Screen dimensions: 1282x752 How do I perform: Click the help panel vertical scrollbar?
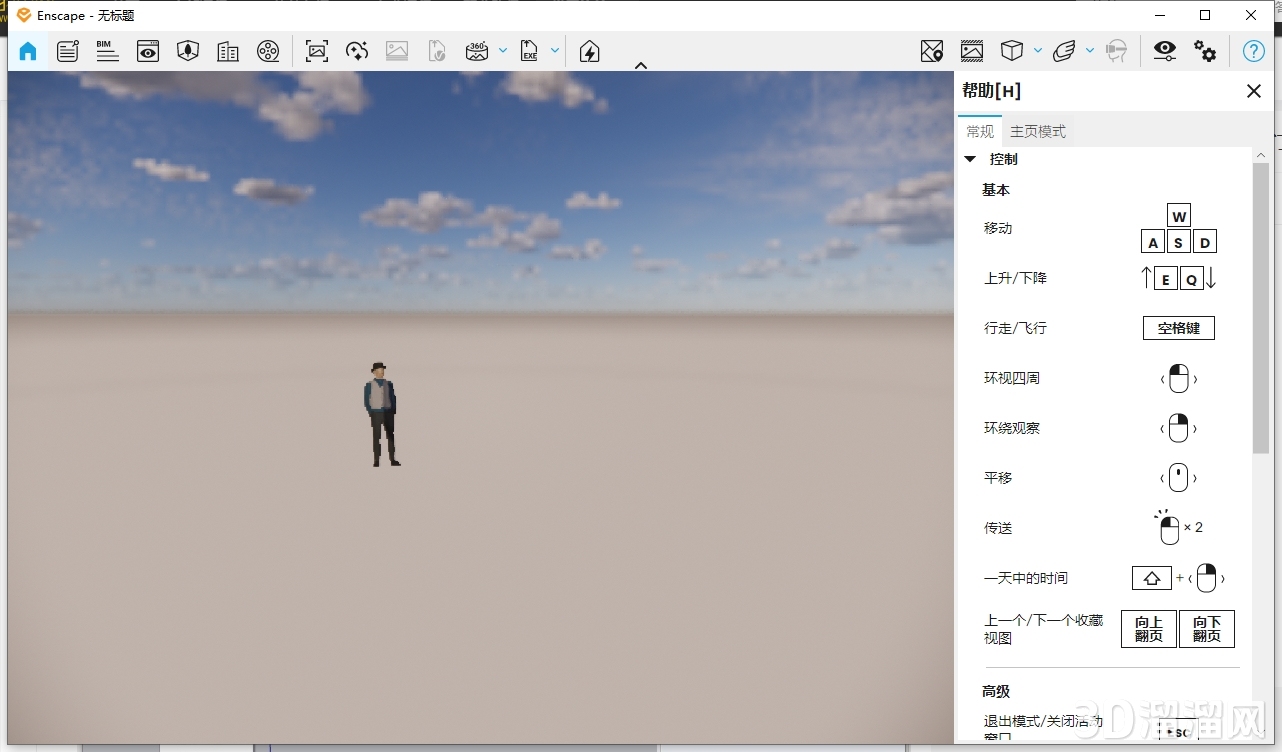click(1261, 308)
